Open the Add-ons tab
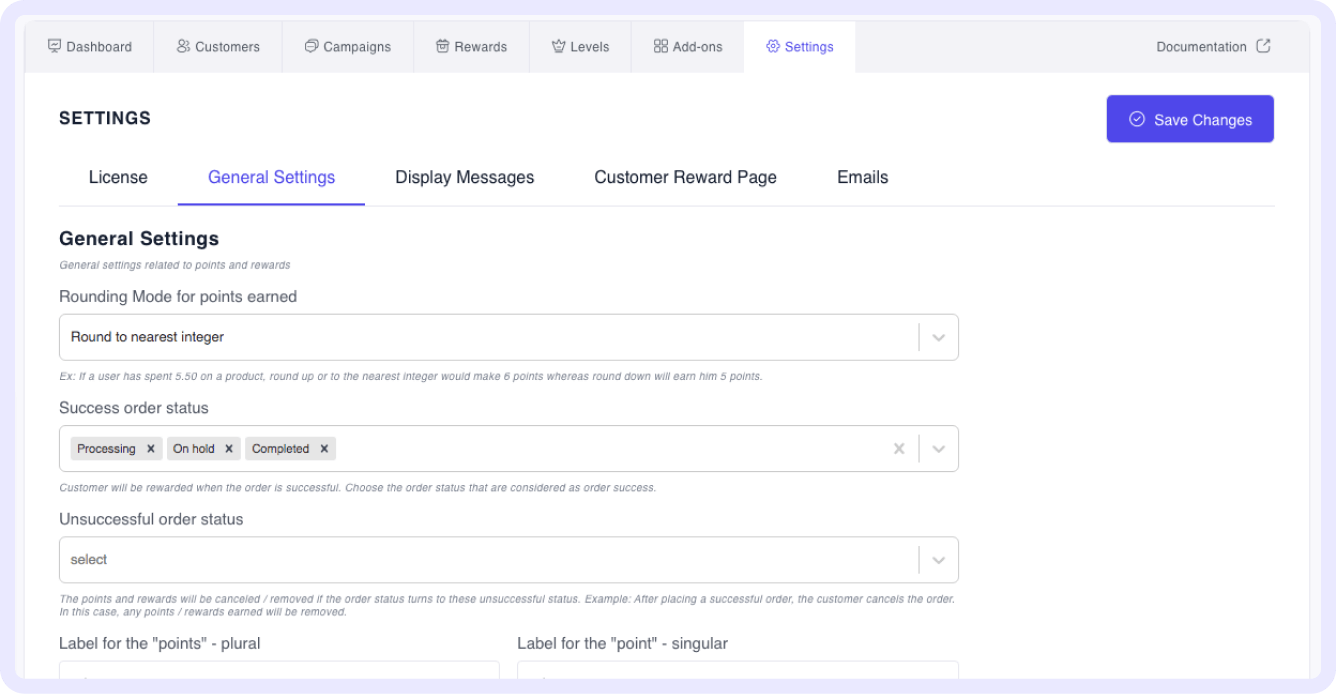Image resolution: width=1336 pixels, height=694 pixels. [x=688, y=47]
